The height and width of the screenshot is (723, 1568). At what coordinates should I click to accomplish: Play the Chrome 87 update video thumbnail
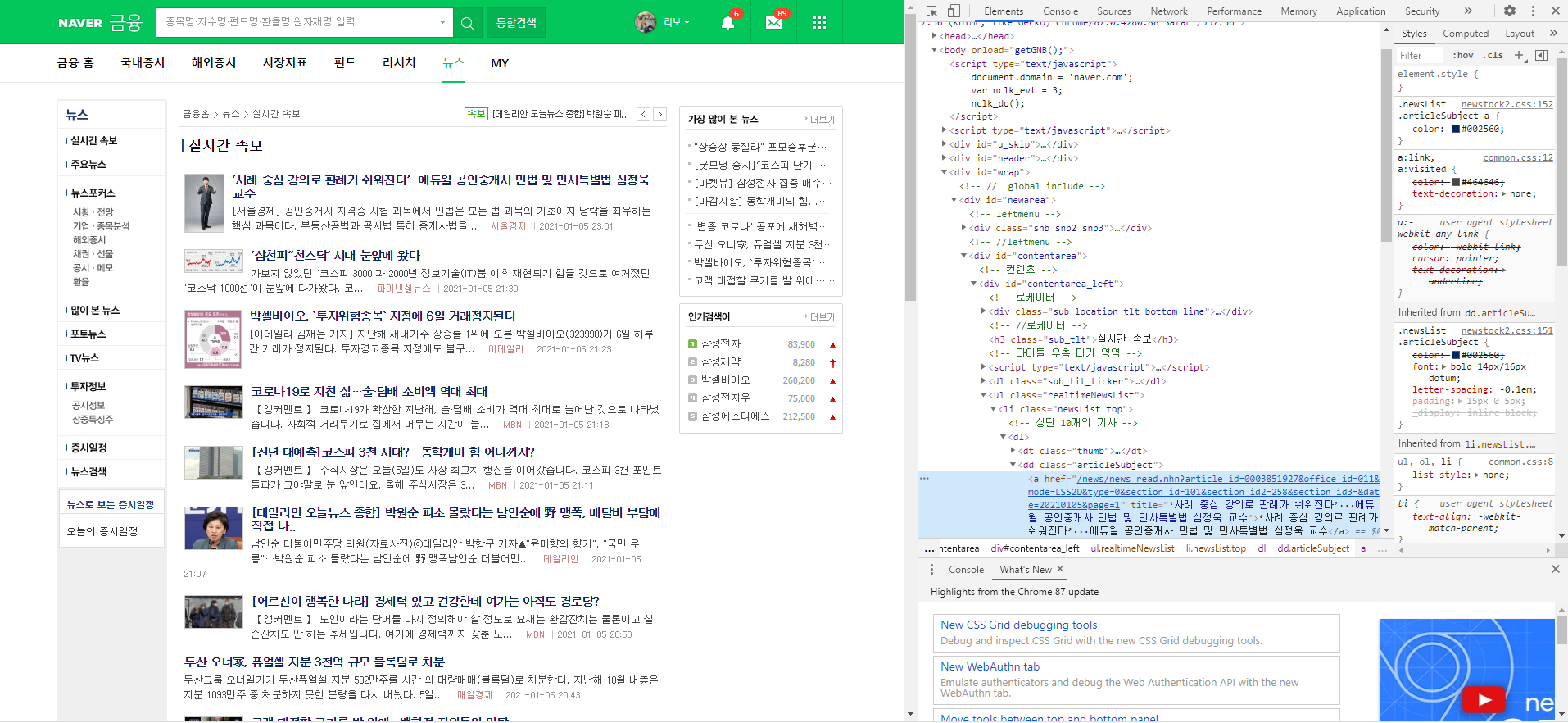(x=1484, y=700)
